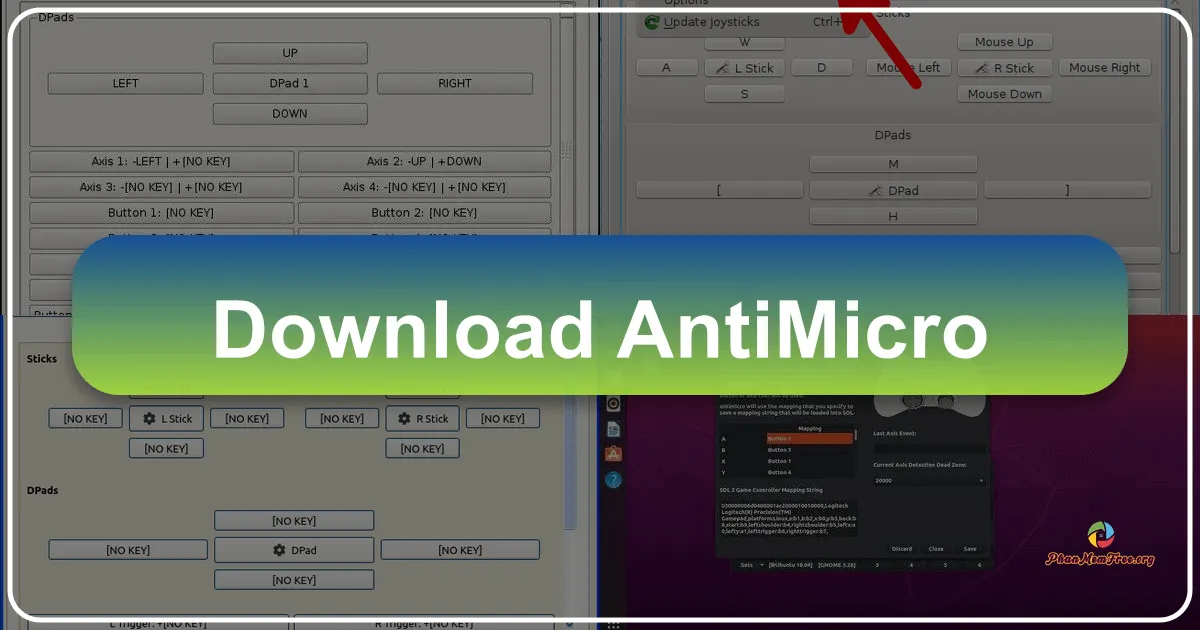Save the SDL 2 controller mapping
The width and height of the screenshot is (1200, 630).
click(969, 549)
